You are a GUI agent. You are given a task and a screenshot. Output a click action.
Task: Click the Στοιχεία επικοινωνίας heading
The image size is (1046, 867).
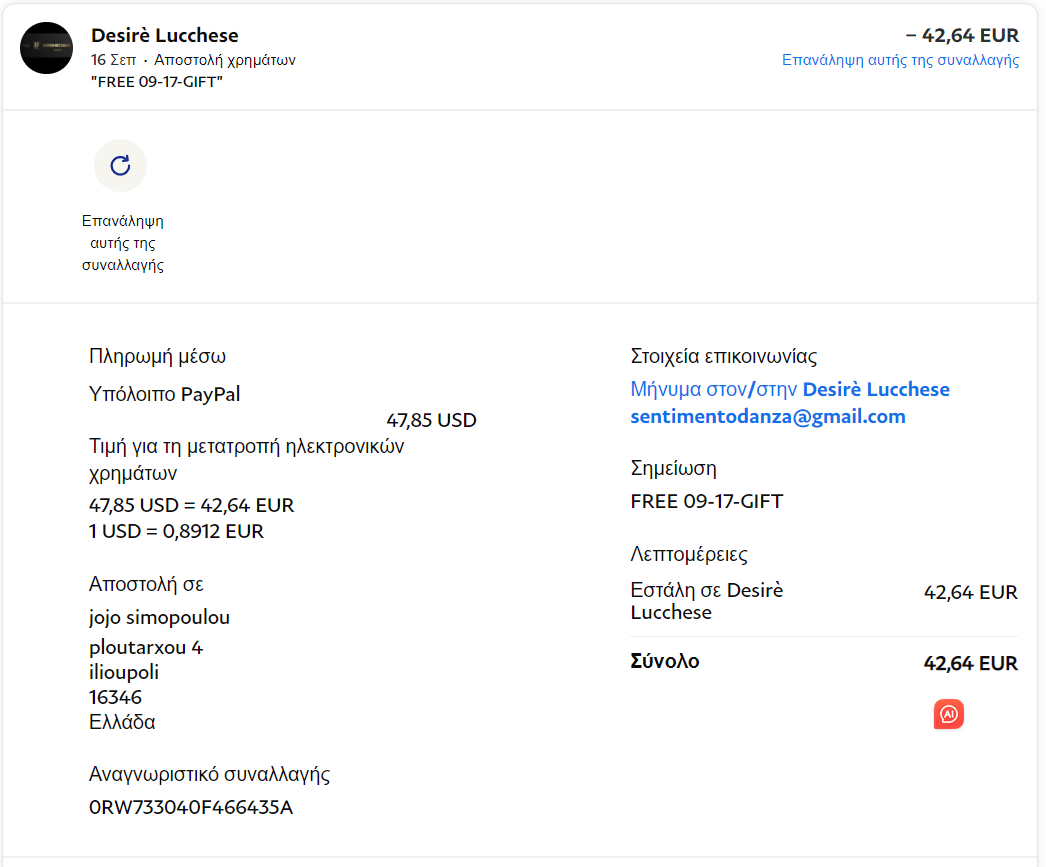point(724,356)
